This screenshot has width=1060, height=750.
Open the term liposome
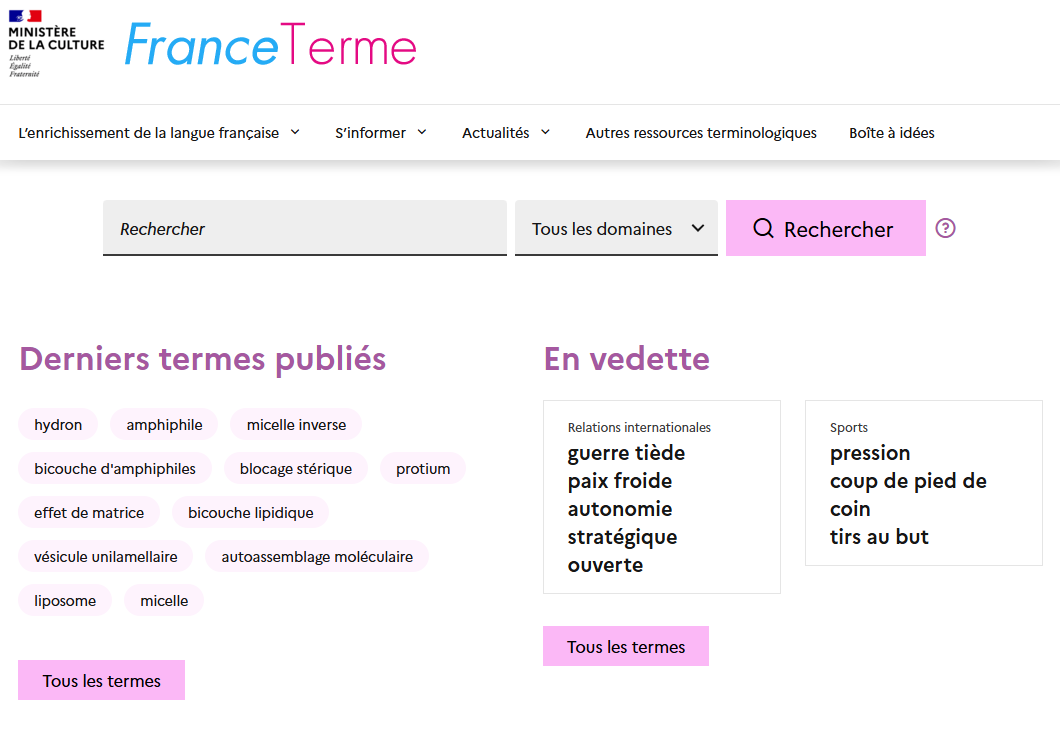click(x=65, y=601)
